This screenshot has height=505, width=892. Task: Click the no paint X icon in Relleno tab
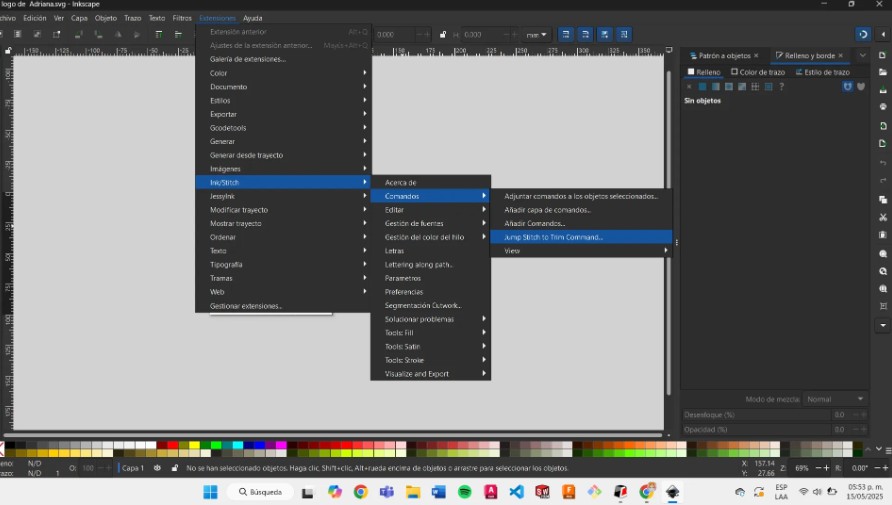coord(689,86)
